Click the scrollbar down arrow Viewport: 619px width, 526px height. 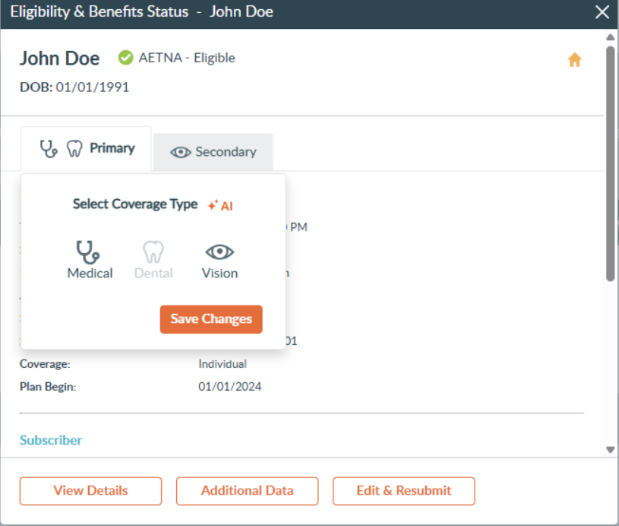[610, 450]
